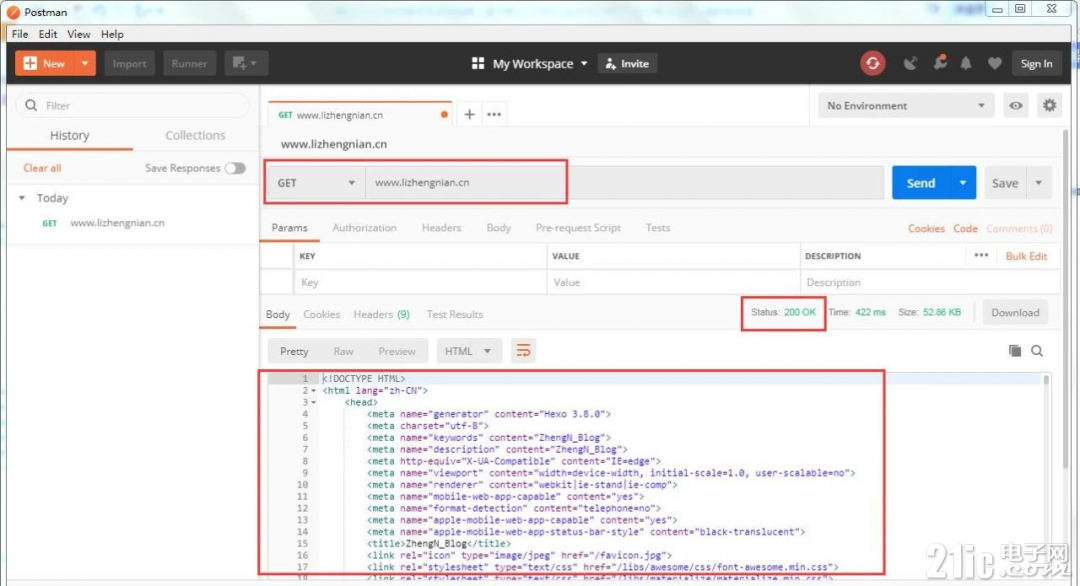Open new window icon button
The width and height of the screenshot is (1080, 586).
pyautogui.click(x=245, y=63)
